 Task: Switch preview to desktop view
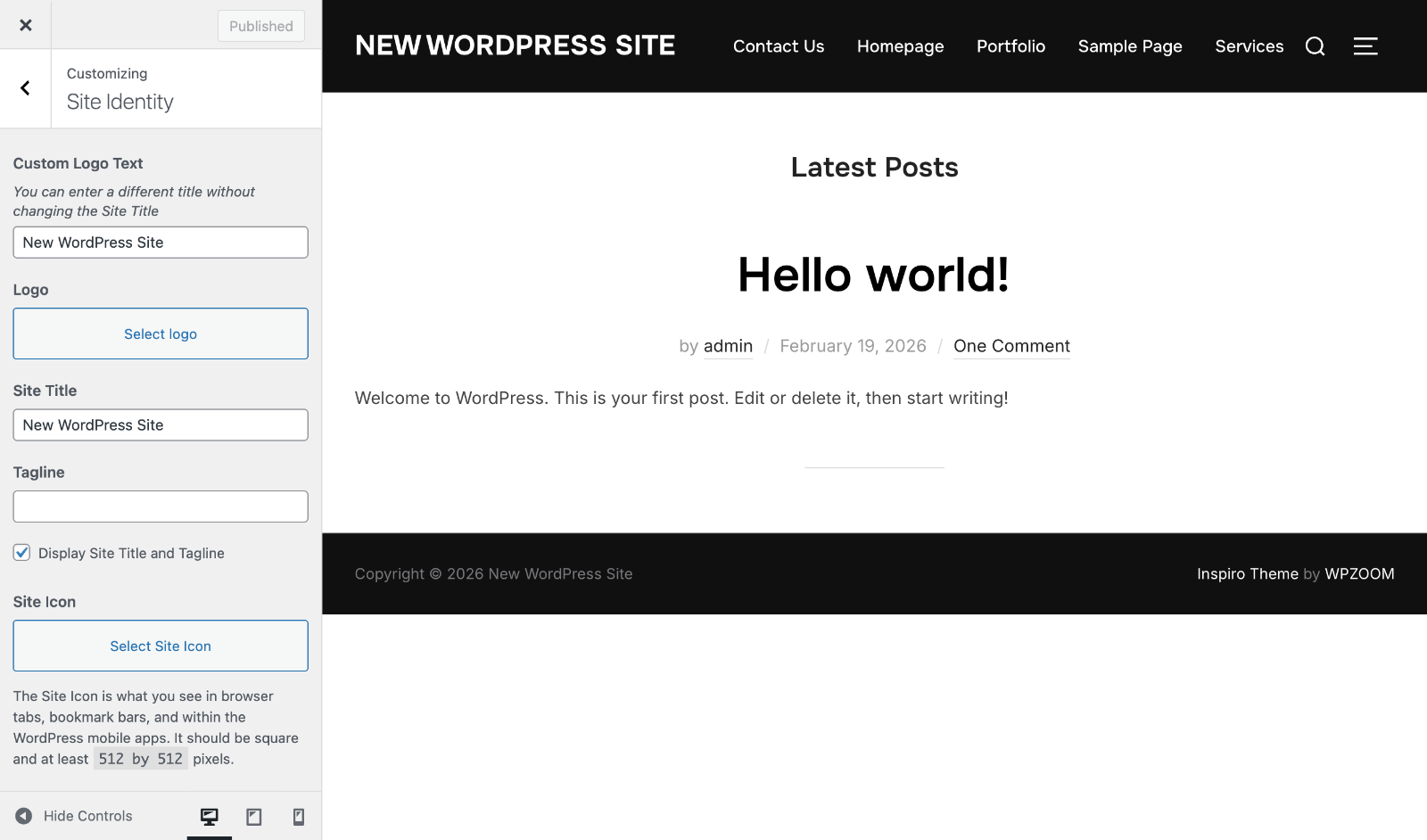pyautogui.click(x=209, y=815)
